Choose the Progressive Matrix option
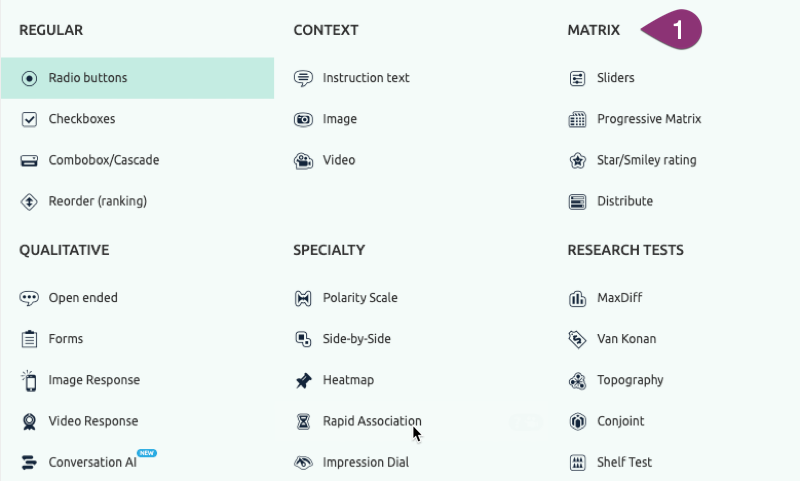The height and width of the screenshot is (481, 800). click(649, 119)
